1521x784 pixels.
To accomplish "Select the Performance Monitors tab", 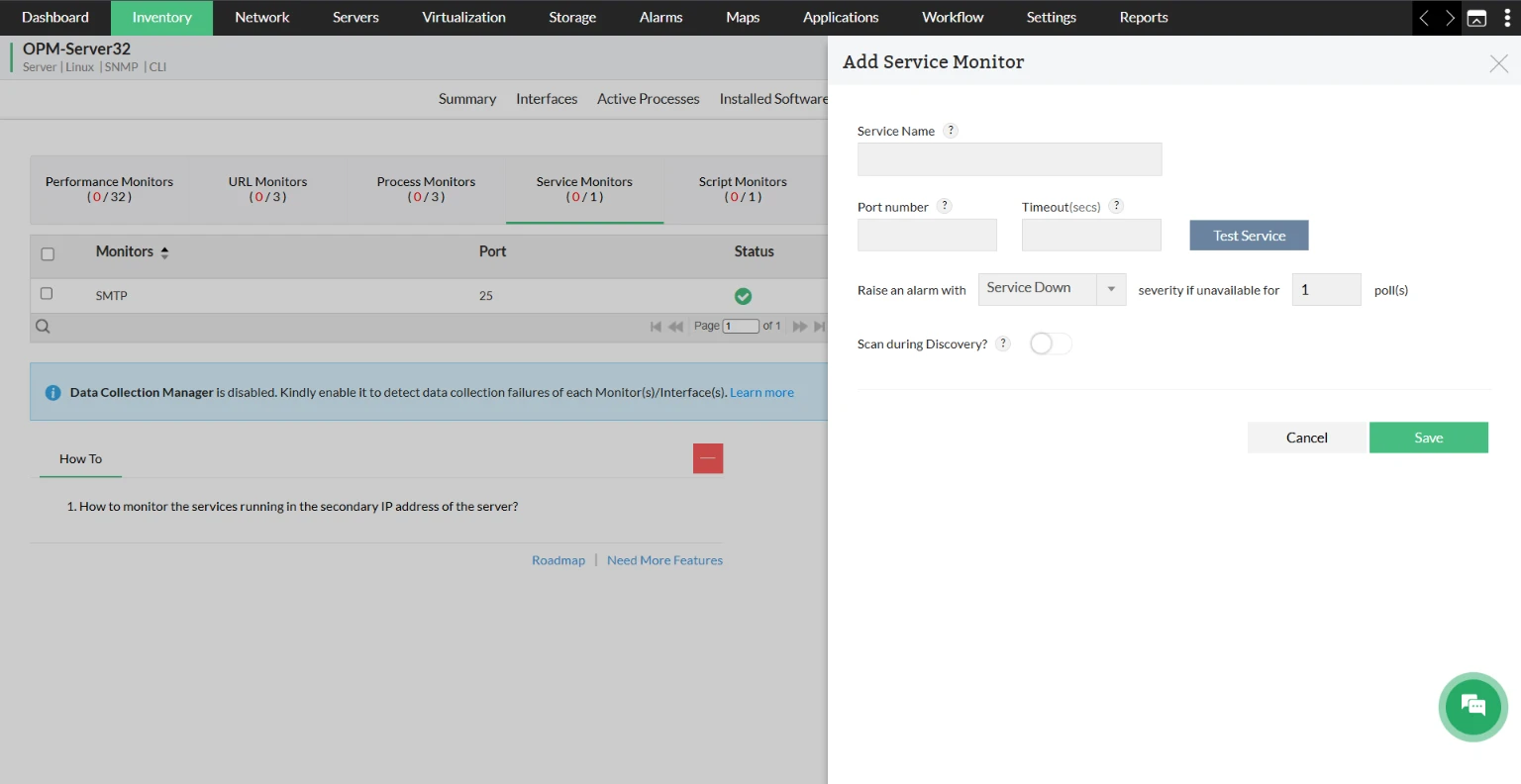I will [109, 189].
